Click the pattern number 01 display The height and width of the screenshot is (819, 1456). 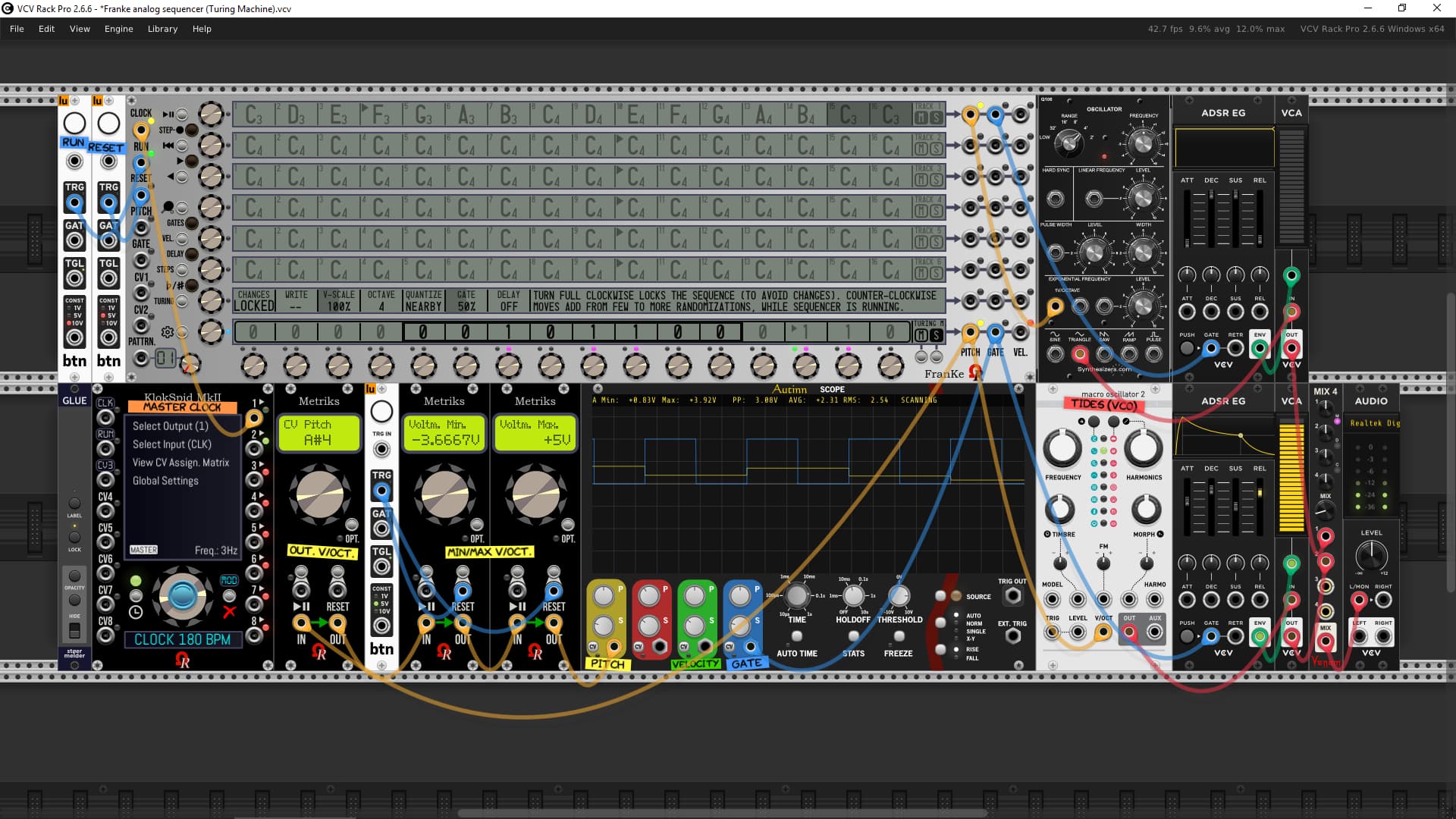(165, 358)
